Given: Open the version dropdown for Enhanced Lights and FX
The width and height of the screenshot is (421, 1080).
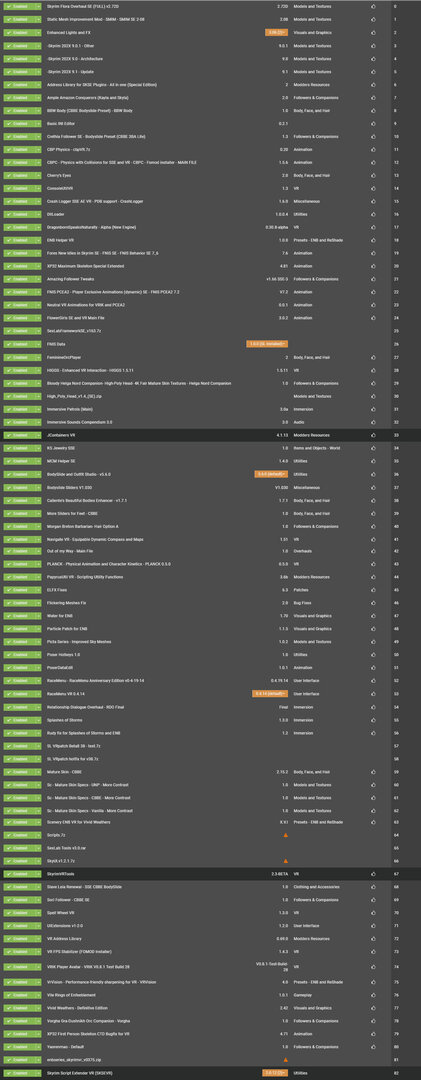Looking at the screenshot, I should (x=276, y=32).
